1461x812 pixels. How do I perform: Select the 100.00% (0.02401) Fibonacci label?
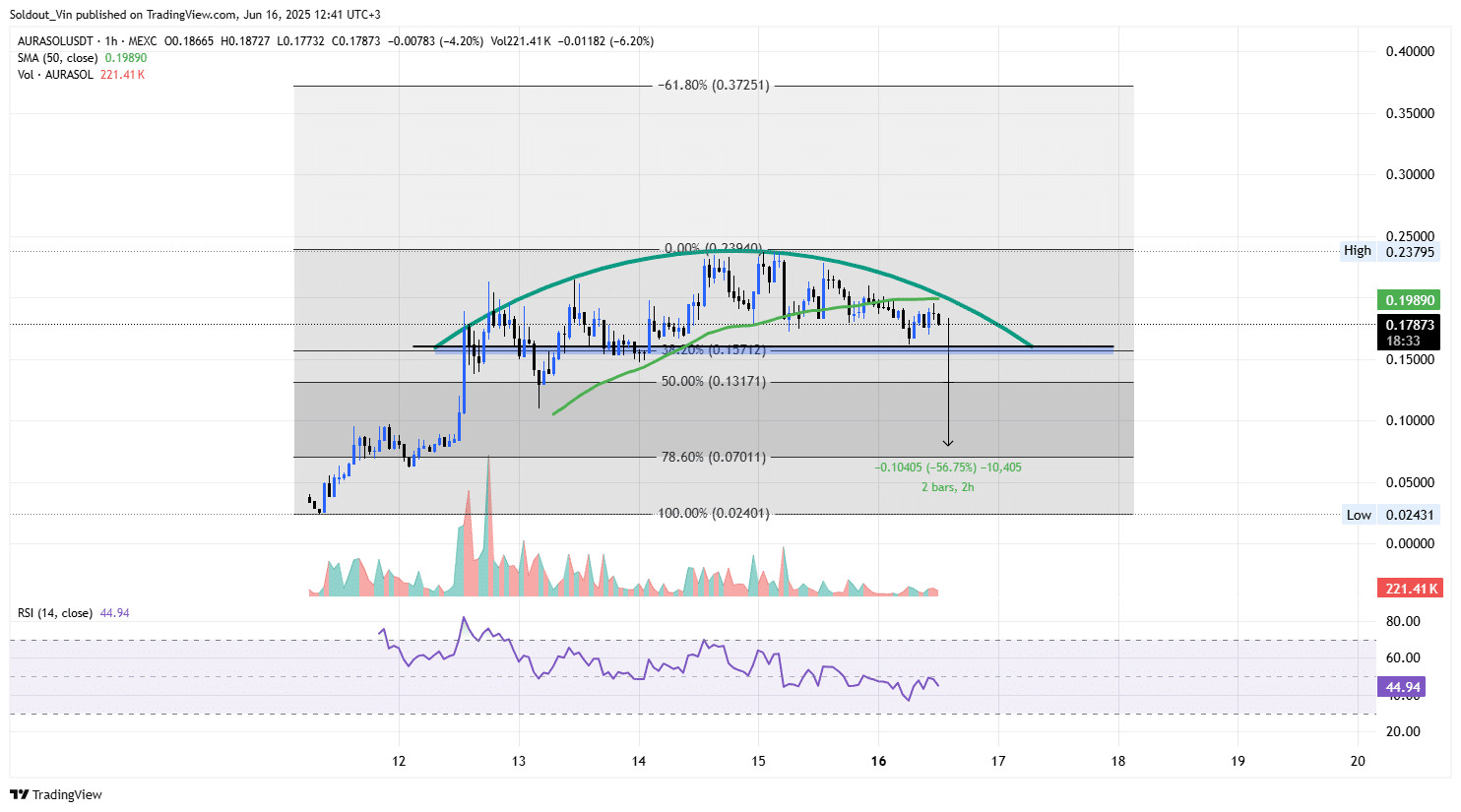tap(714, 514)
